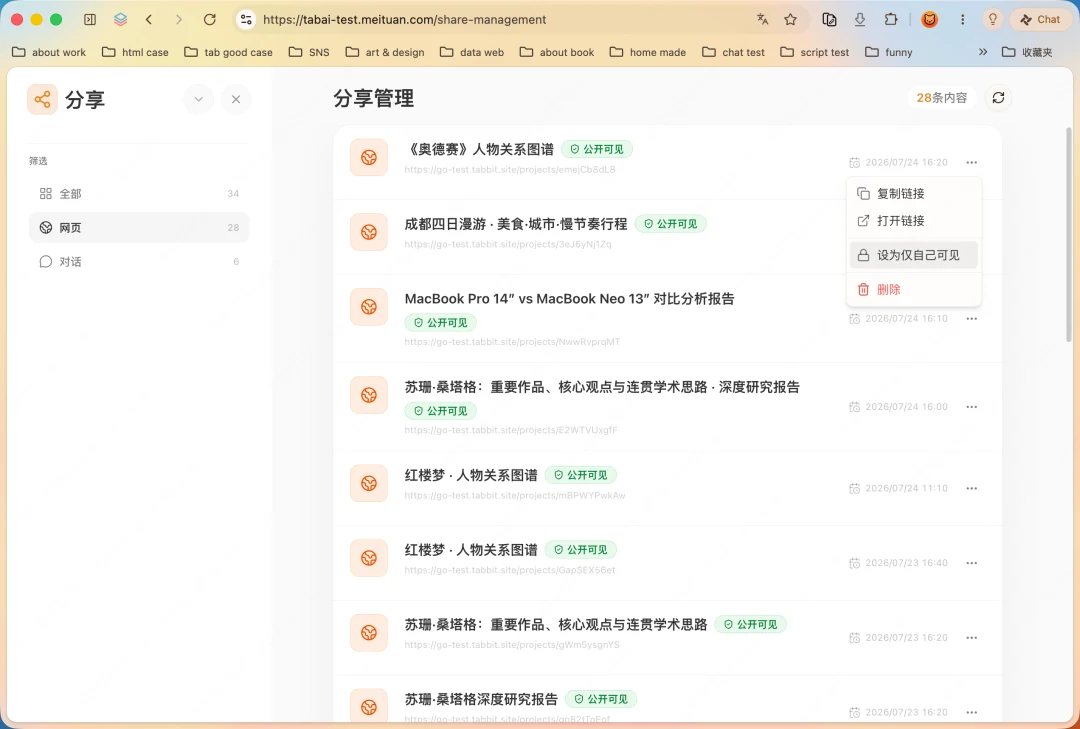Choose 设为仅自己可见 in the menu
1080x729 pixels.
coord(914,255)
